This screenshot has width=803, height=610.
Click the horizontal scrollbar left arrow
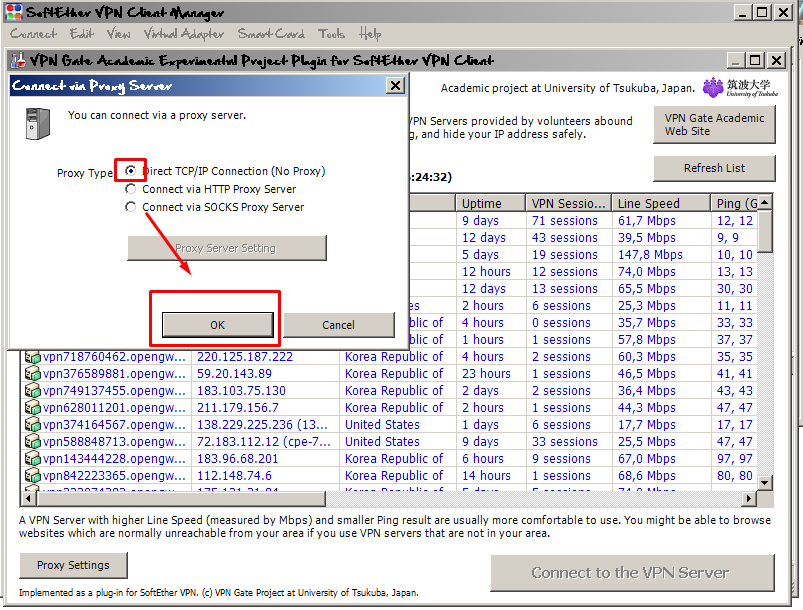pos(28,498)
